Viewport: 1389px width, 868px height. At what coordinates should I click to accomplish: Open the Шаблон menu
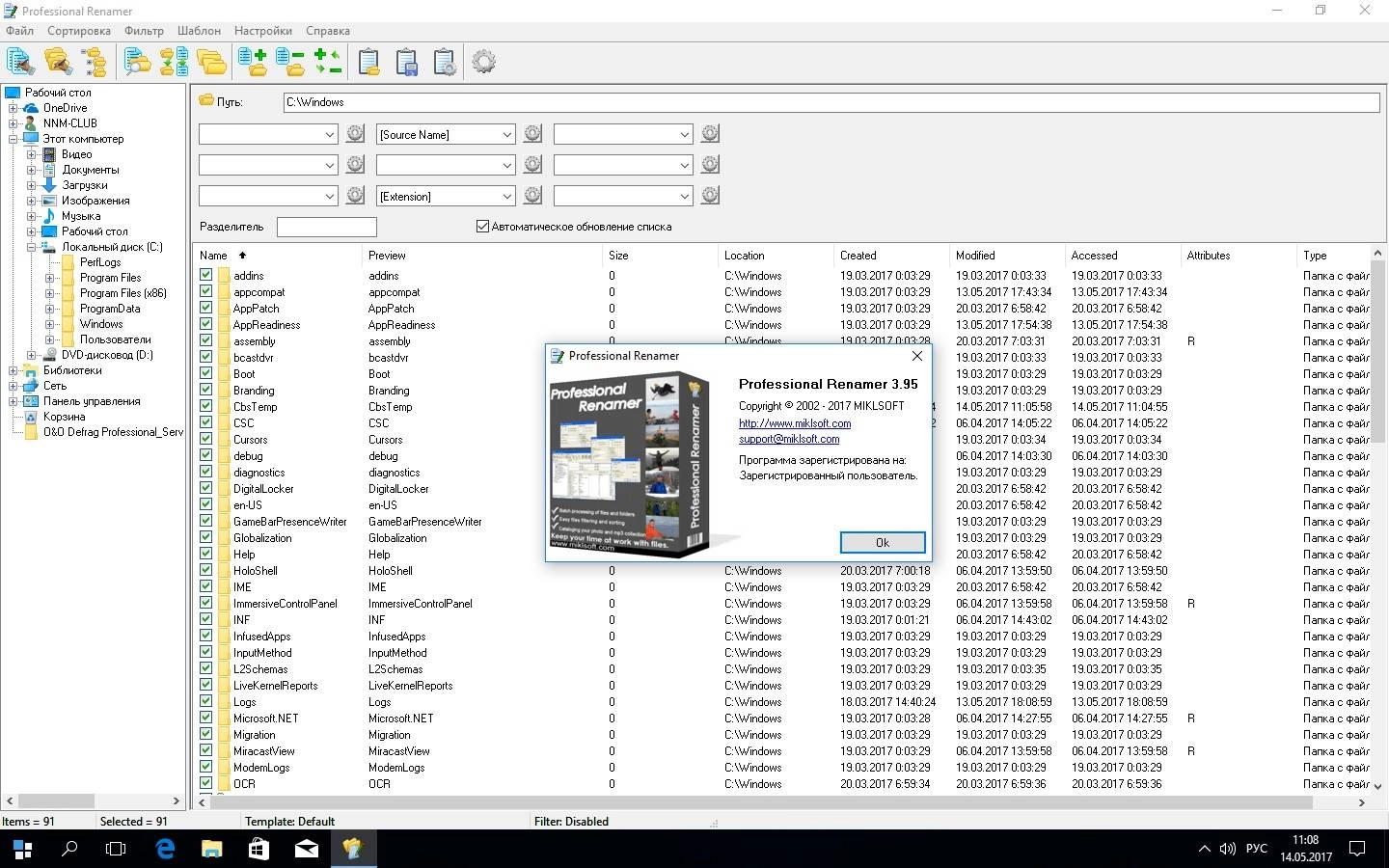[x=199, y=31]
